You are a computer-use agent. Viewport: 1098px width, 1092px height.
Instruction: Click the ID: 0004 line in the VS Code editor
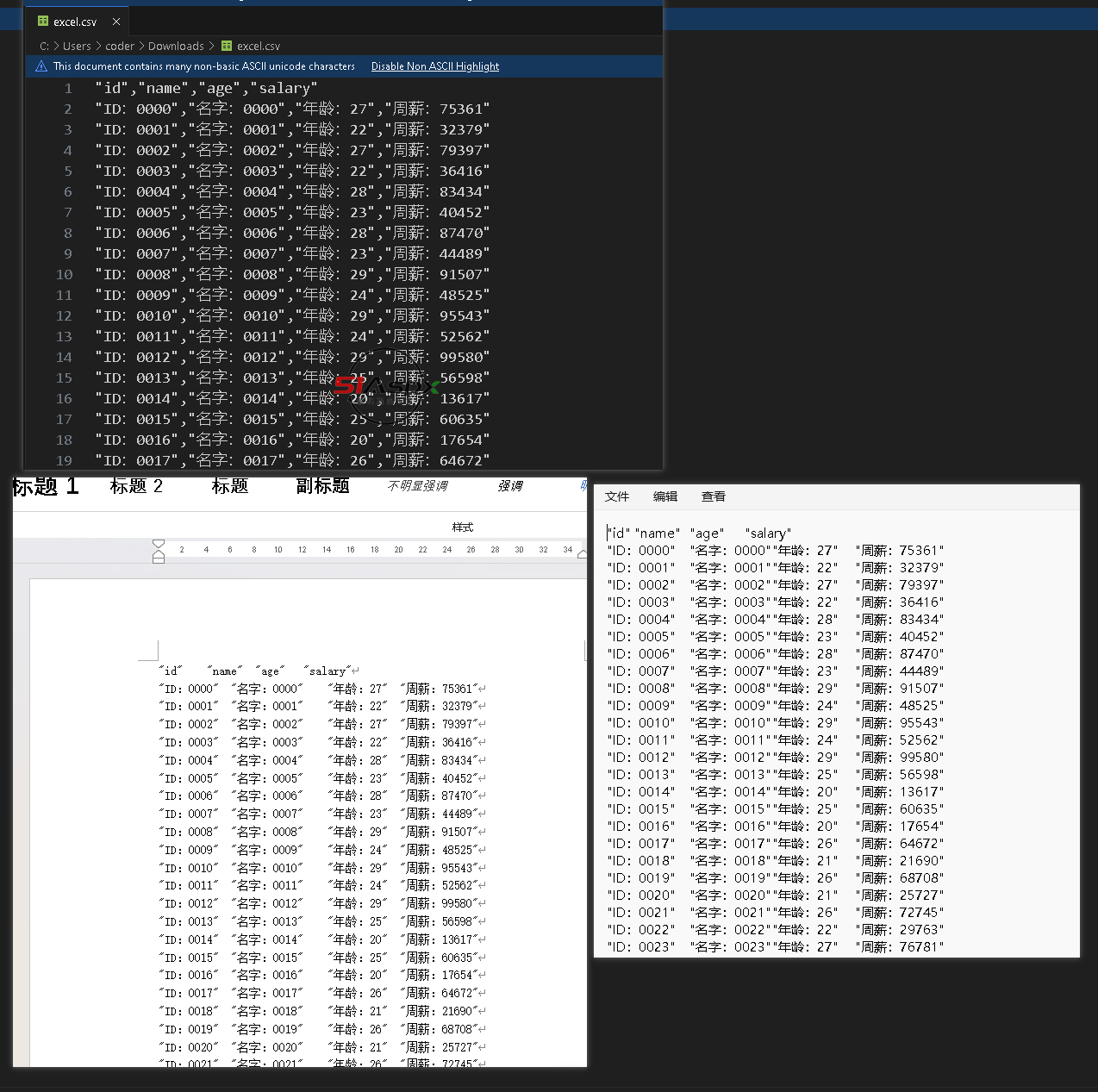click(x=293, y=191)
